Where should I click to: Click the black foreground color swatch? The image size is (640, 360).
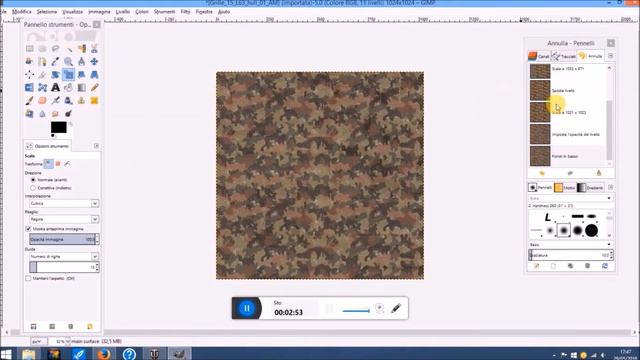click(59, 127)
